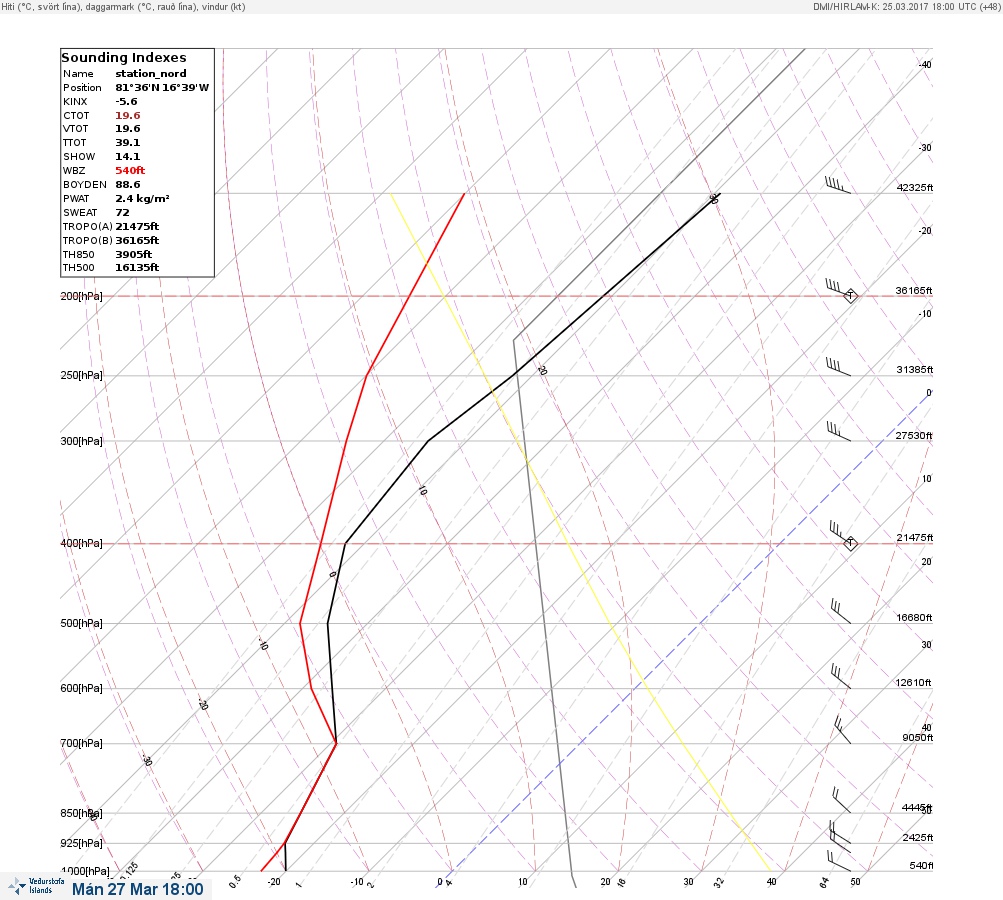This screenshot has height=900, width=1003.
Task: Click the TH500 value 16135ft
Action: pyautogui.click(x=137, y=268)
